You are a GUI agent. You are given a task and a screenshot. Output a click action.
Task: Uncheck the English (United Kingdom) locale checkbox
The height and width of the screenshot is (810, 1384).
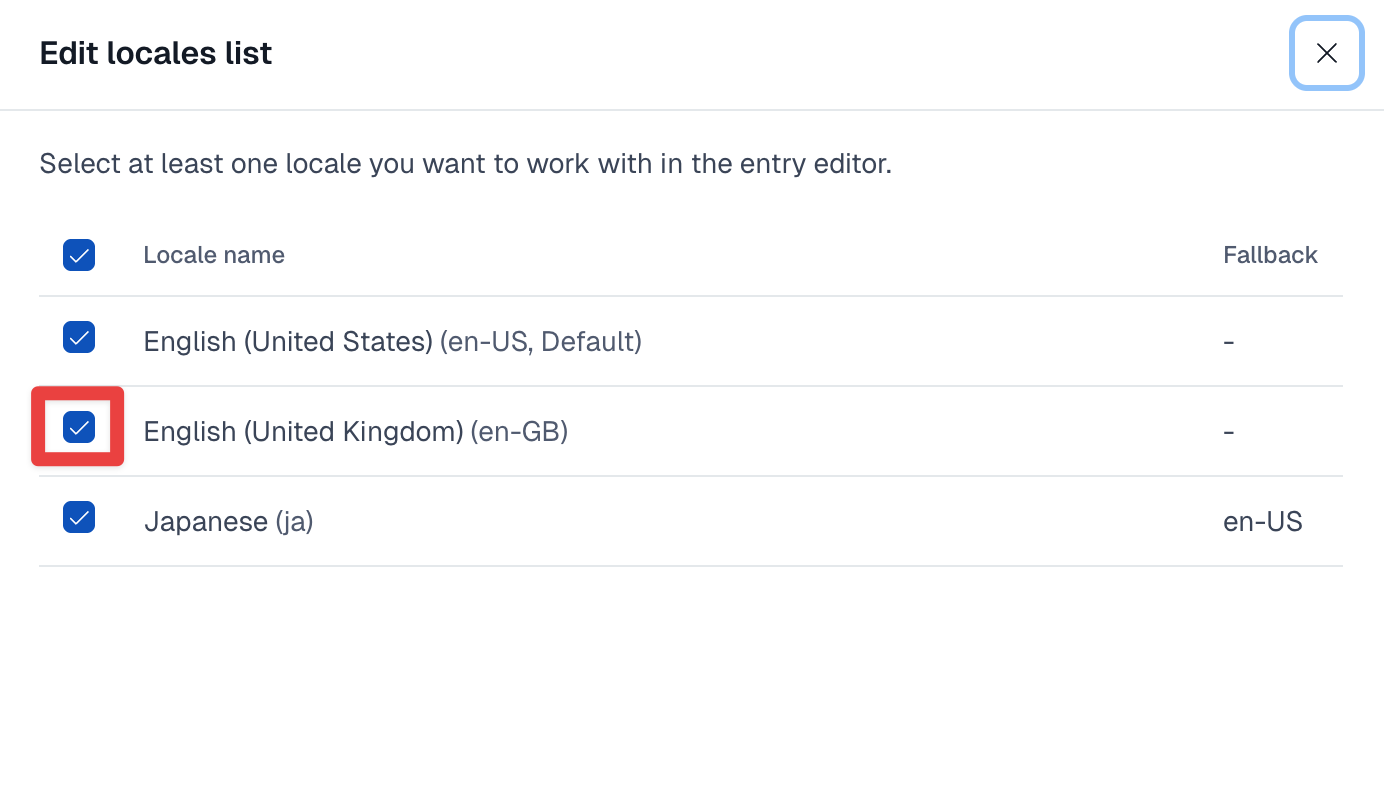pyautogui.click(x=79, y=427)
